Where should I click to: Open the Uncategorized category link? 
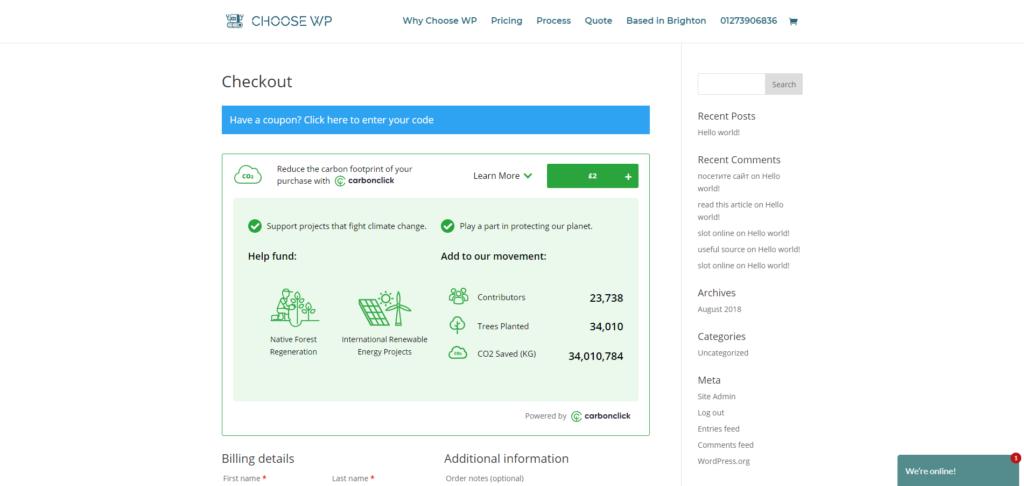click(723, 353)
